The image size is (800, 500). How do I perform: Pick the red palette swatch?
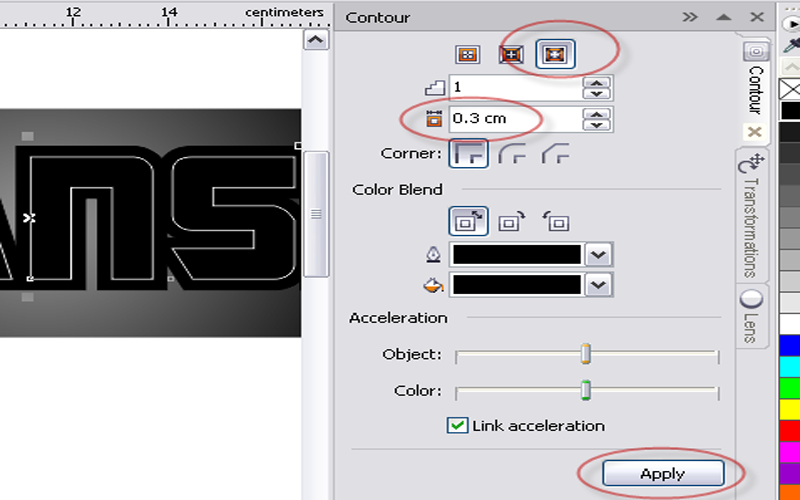[790, 431]
